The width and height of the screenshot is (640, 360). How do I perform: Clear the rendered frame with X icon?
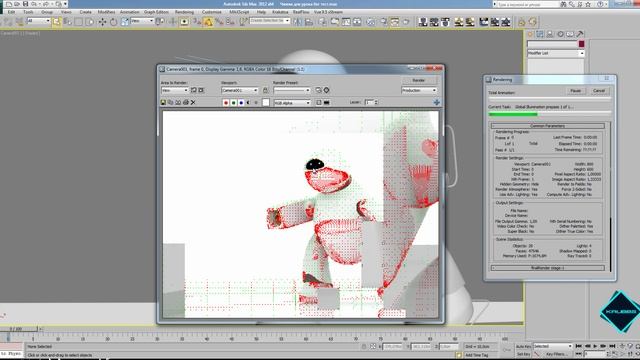coord(193,102)
